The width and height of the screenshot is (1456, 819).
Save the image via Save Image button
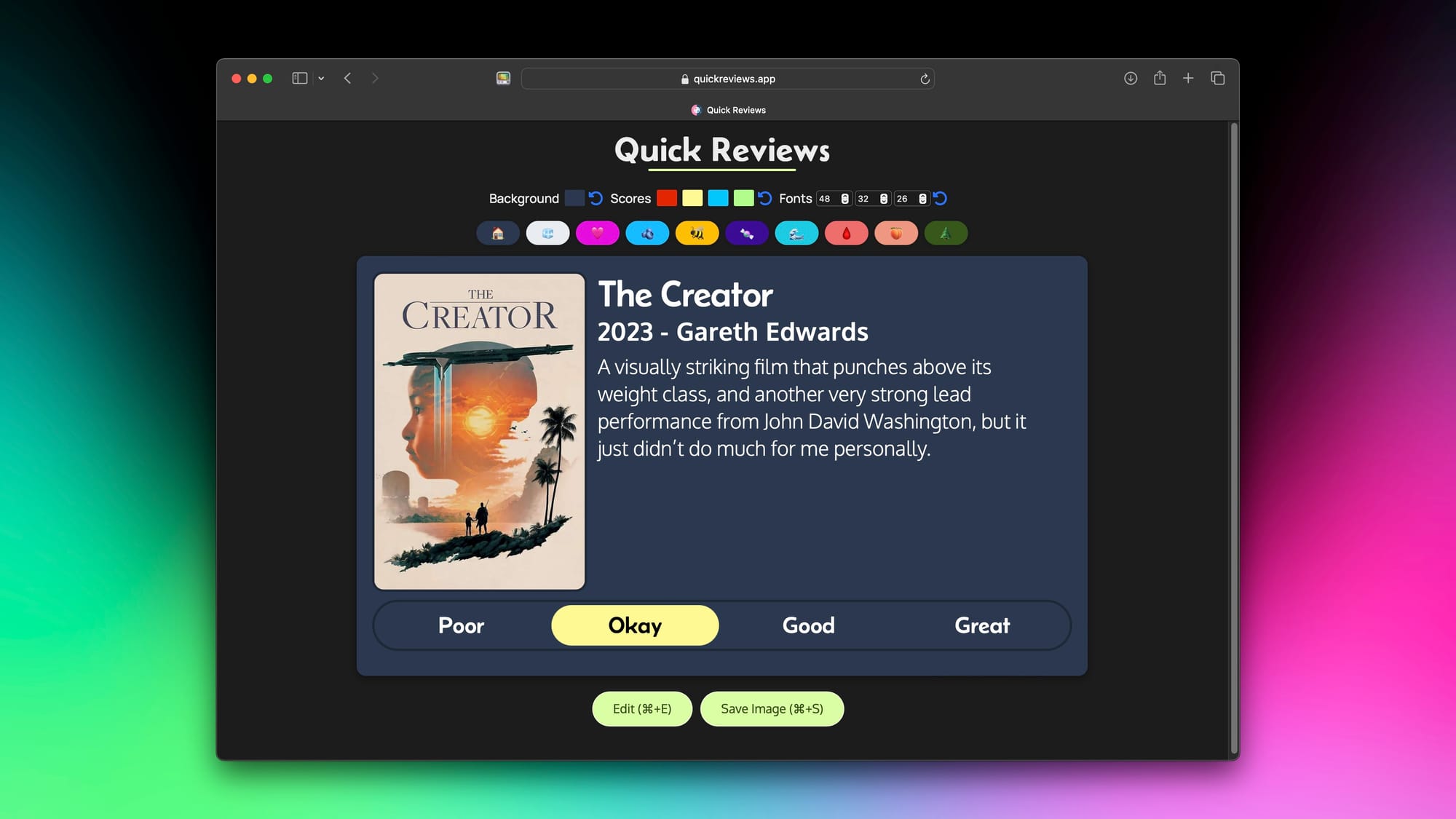pyautogui.click(x=772, y=708)
